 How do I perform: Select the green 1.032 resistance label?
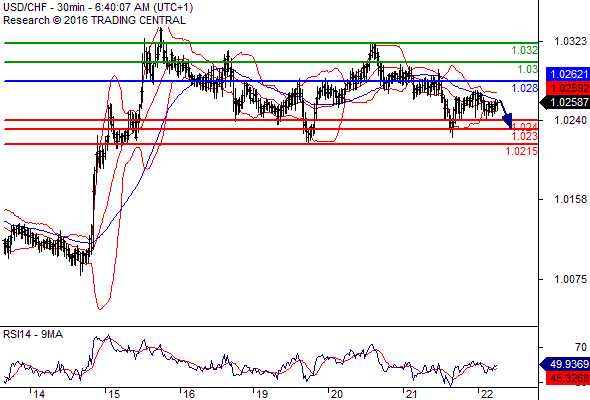tap(525, 50)
